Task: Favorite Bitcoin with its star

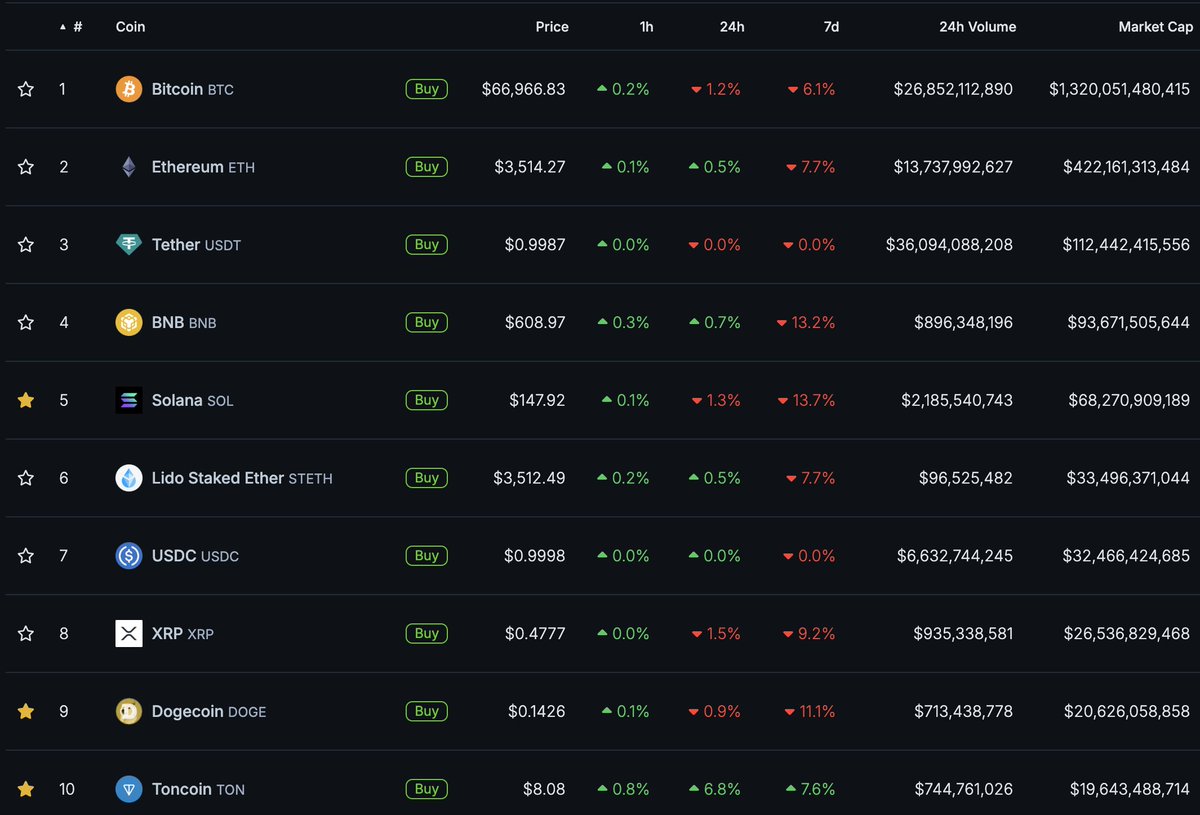Action: (x=26, y=89)
